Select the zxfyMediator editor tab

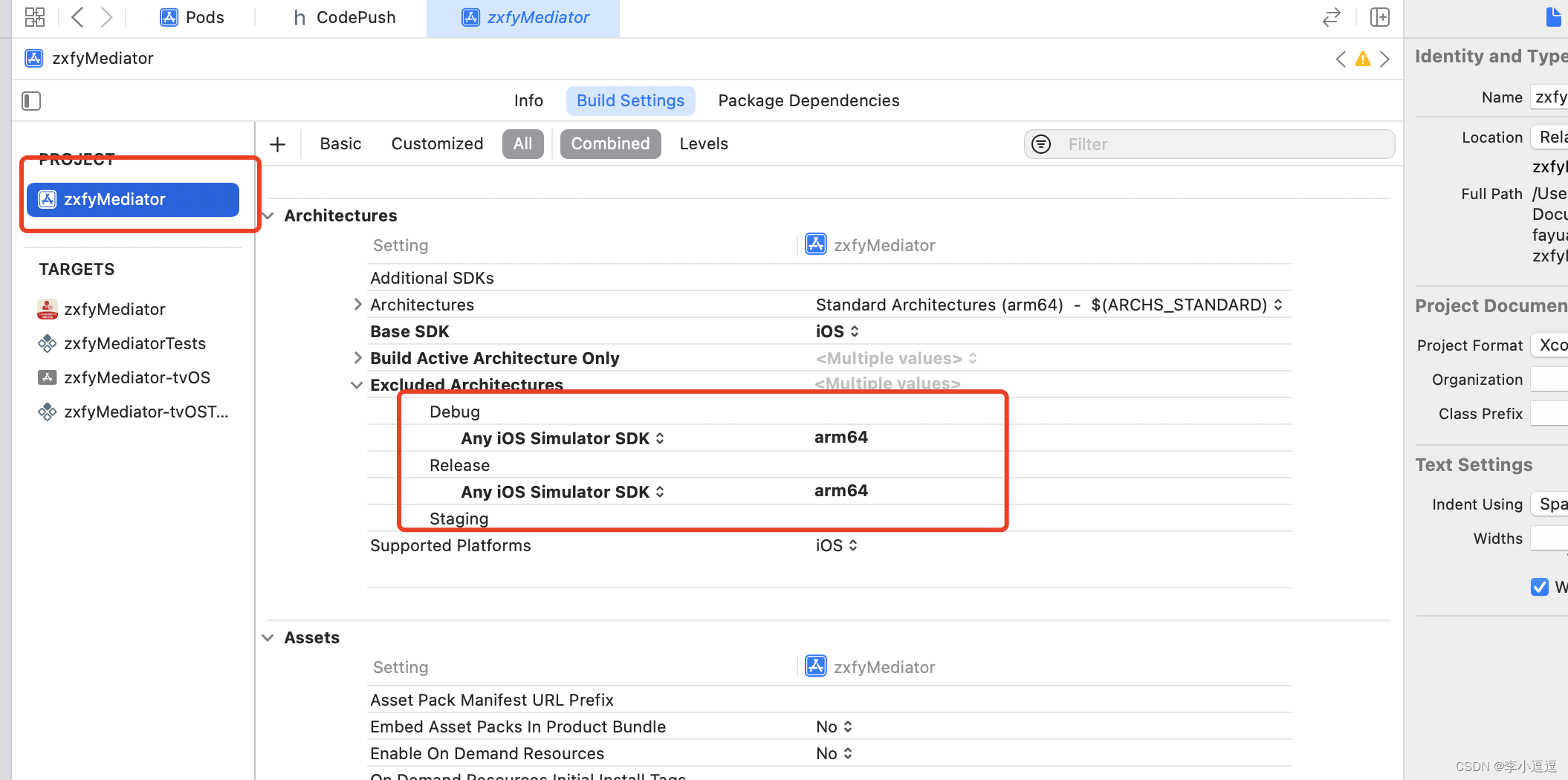click(525, 17)
